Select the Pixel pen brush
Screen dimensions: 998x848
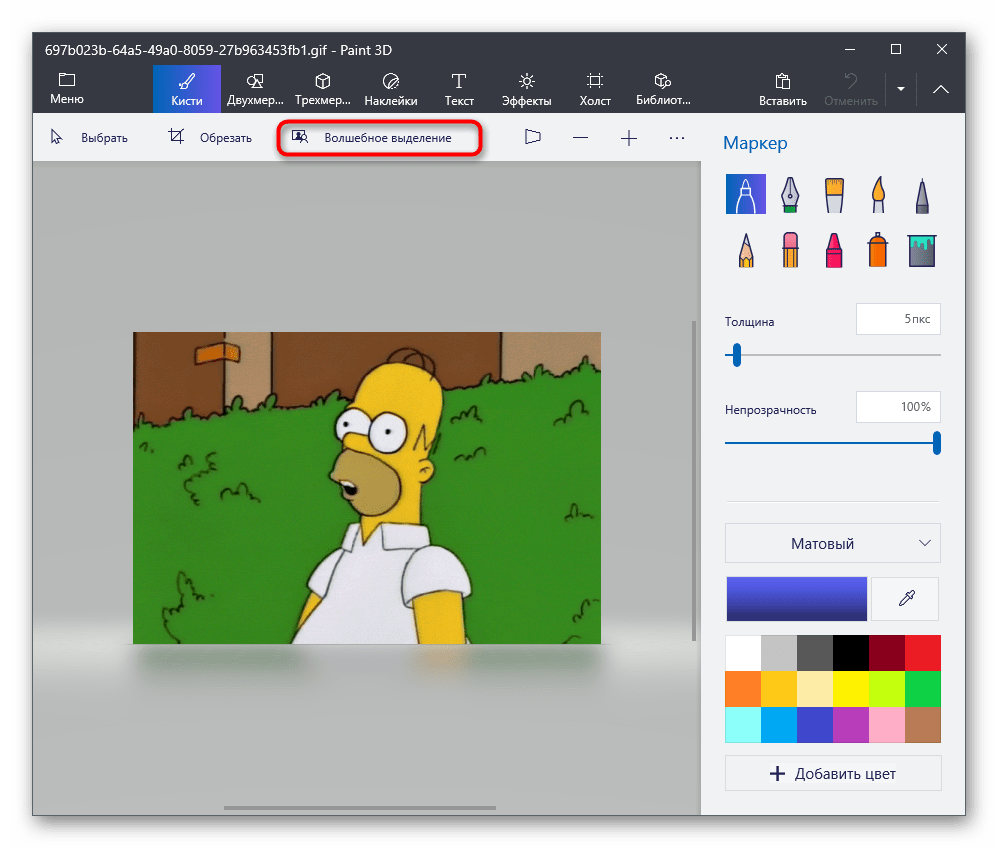921,194
